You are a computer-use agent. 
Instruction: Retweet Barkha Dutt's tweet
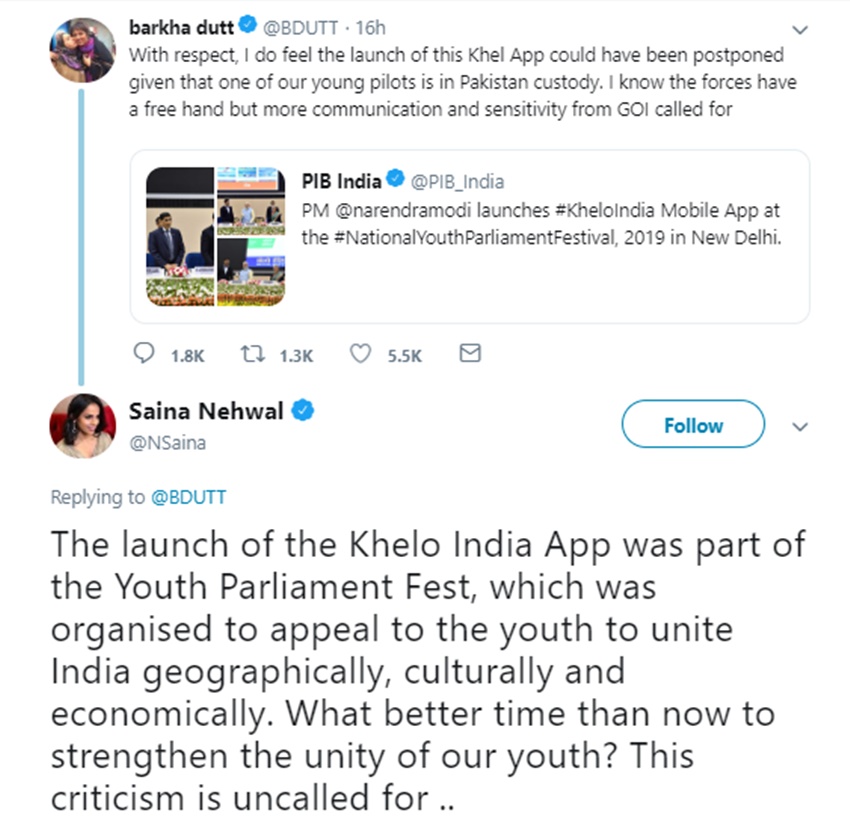(x=254, y=354)
